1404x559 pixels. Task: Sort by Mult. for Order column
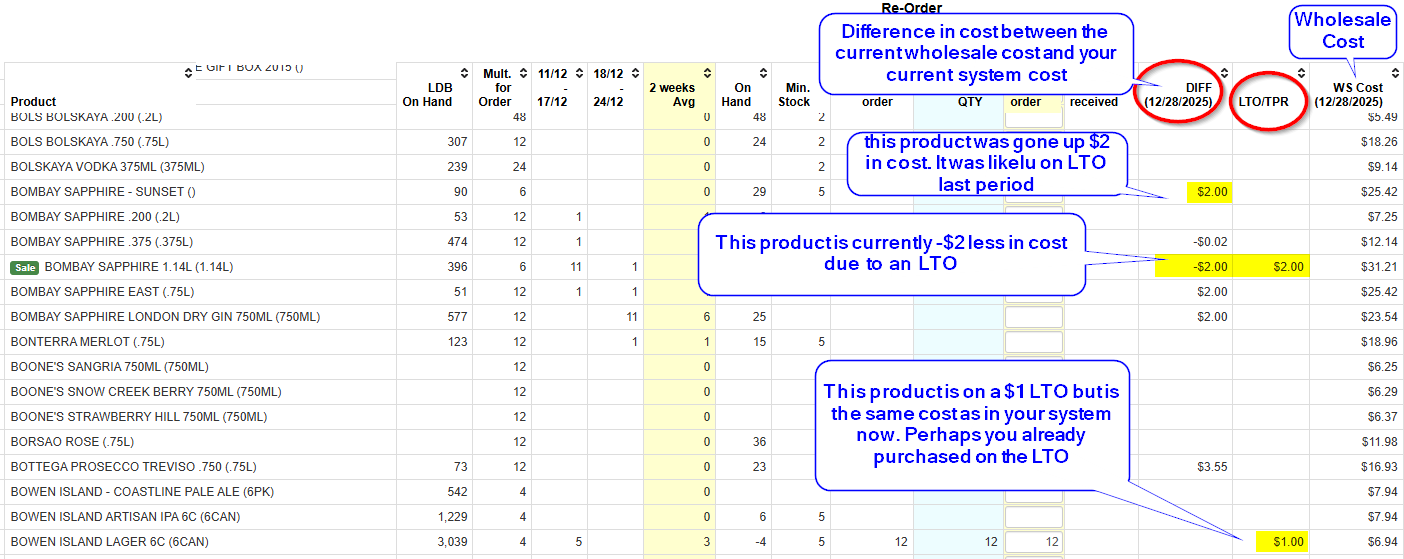pyautogui.click(x=523, y=73)
